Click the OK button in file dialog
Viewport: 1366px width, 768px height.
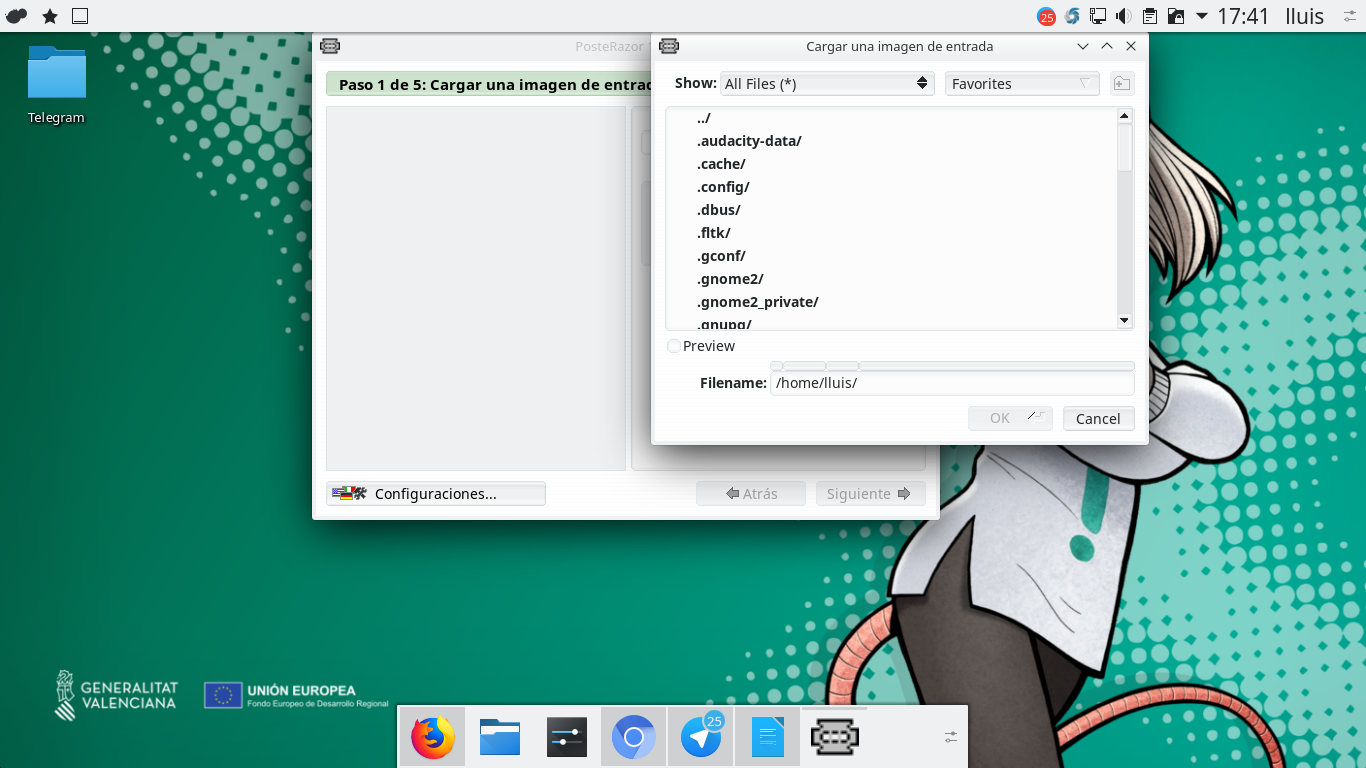(1010, 418)
